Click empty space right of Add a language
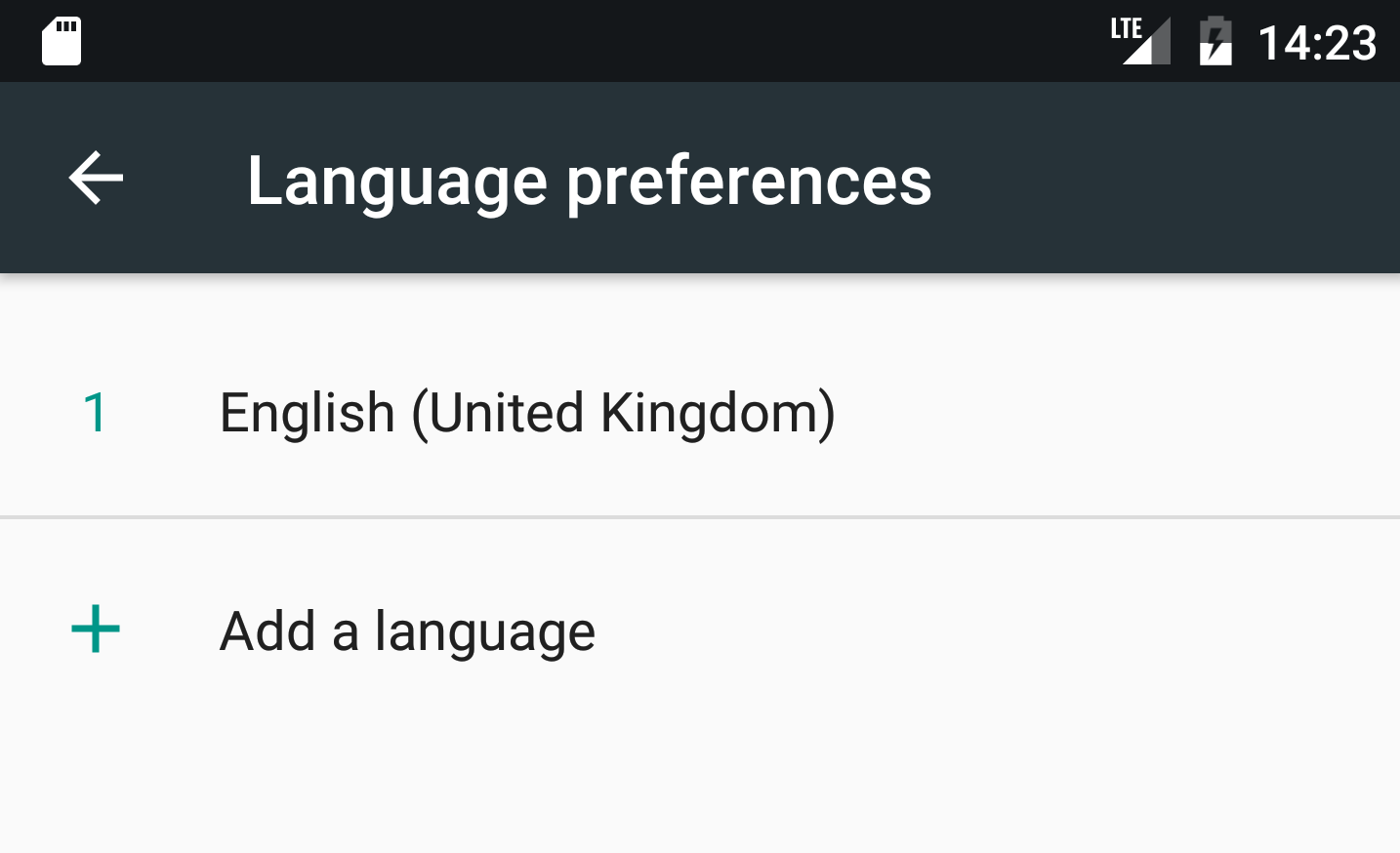The width and height of the screenshot is (1400, 853). [x=976, y=630]
